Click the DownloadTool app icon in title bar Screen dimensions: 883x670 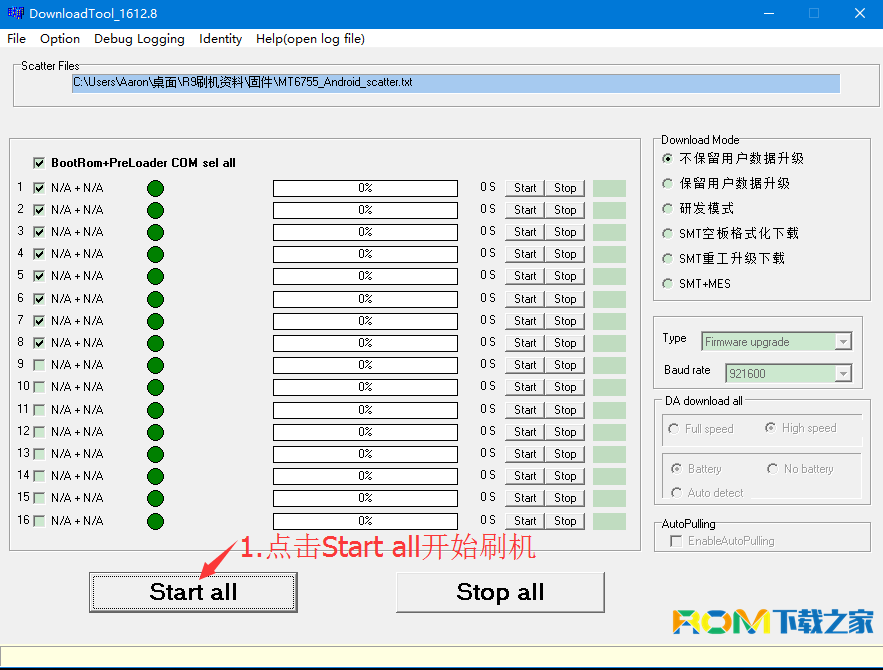(16, 13)
